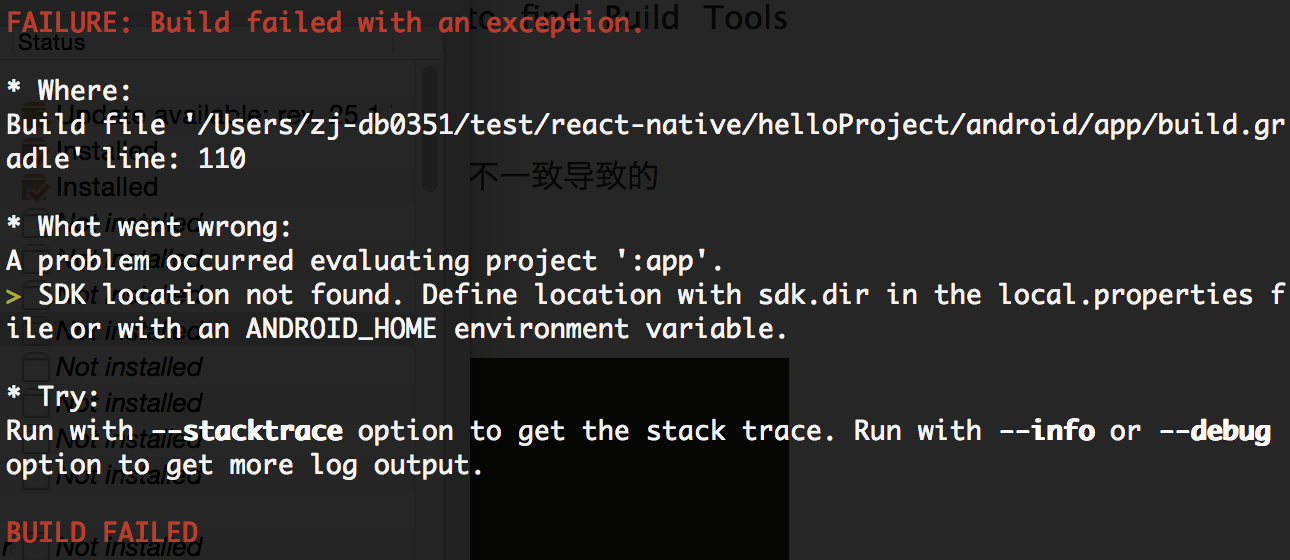
Task: Click the '--info' option text
Action: (1046, 431)
